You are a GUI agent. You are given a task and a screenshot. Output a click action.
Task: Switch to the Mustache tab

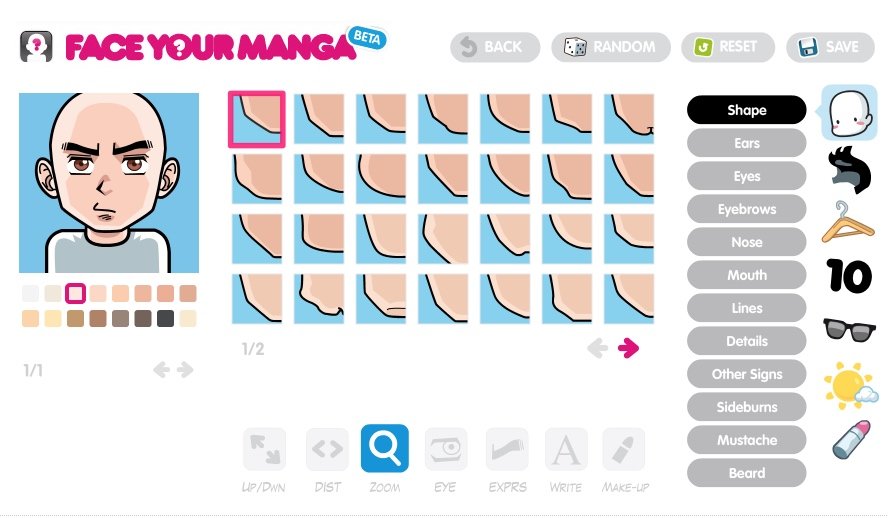click(x=746, y=440)
